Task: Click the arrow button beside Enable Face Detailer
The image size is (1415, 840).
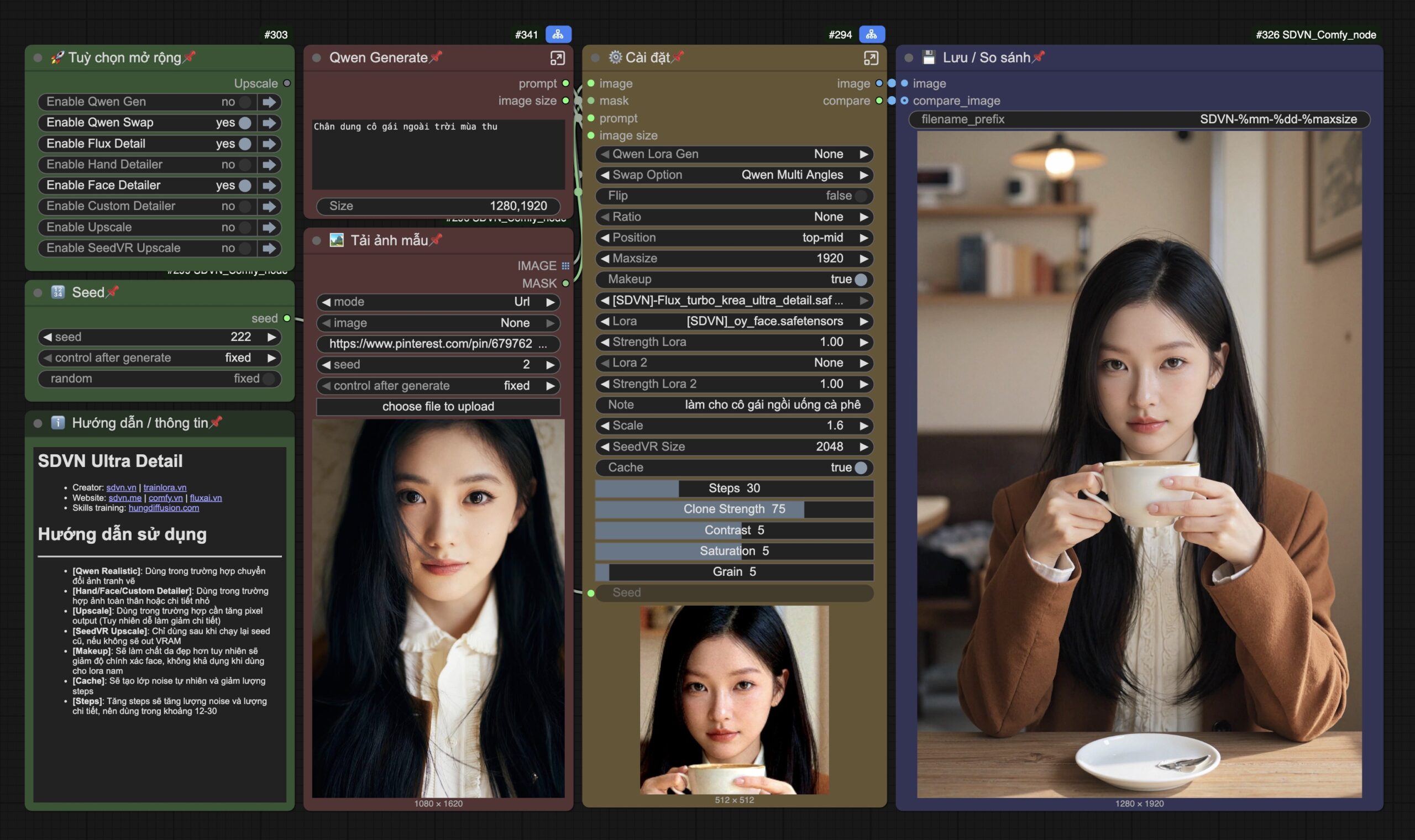Action: point(269,186)
